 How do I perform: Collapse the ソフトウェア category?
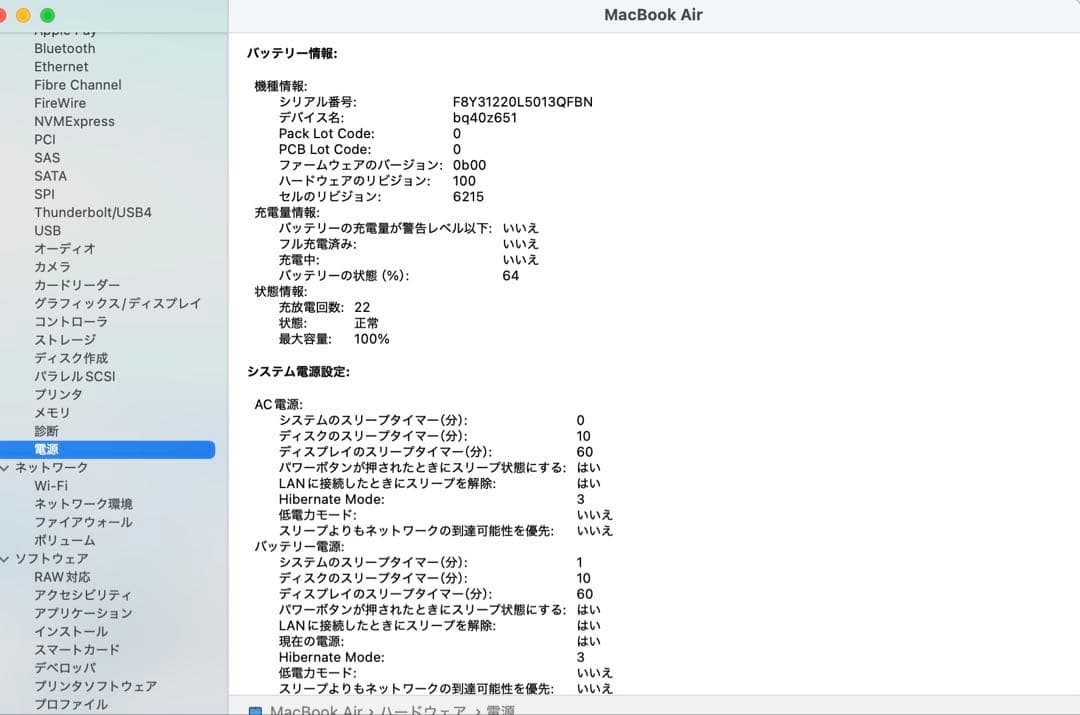coord(7,558)
